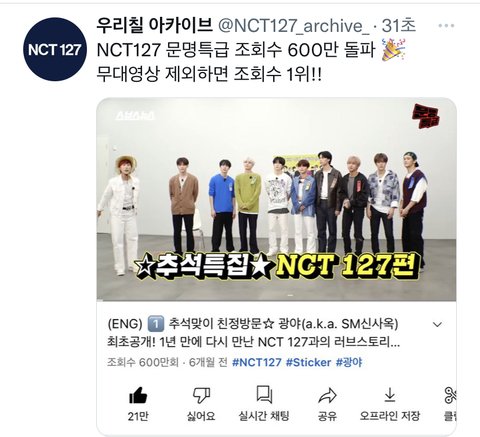This screenshot has width=480, height=437.
Task: Open the #광야 hashtag link
Action: 349,362
